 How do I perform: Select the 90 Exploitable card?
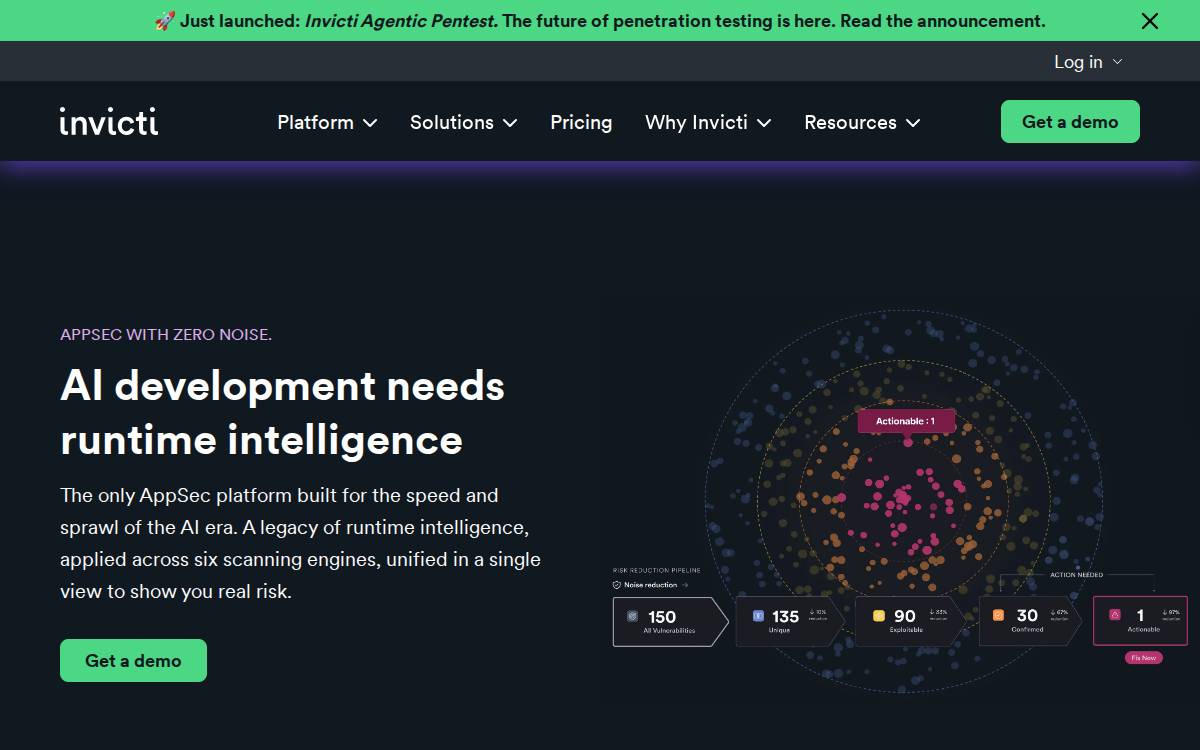[x=910, y=622]
